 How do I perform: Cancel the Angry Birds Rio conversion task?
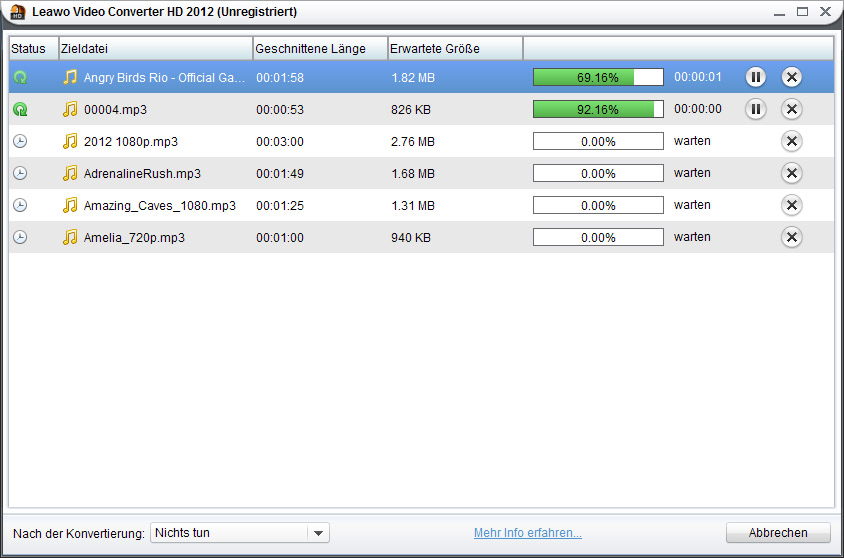pyautogui.click(x=792, y=77)
